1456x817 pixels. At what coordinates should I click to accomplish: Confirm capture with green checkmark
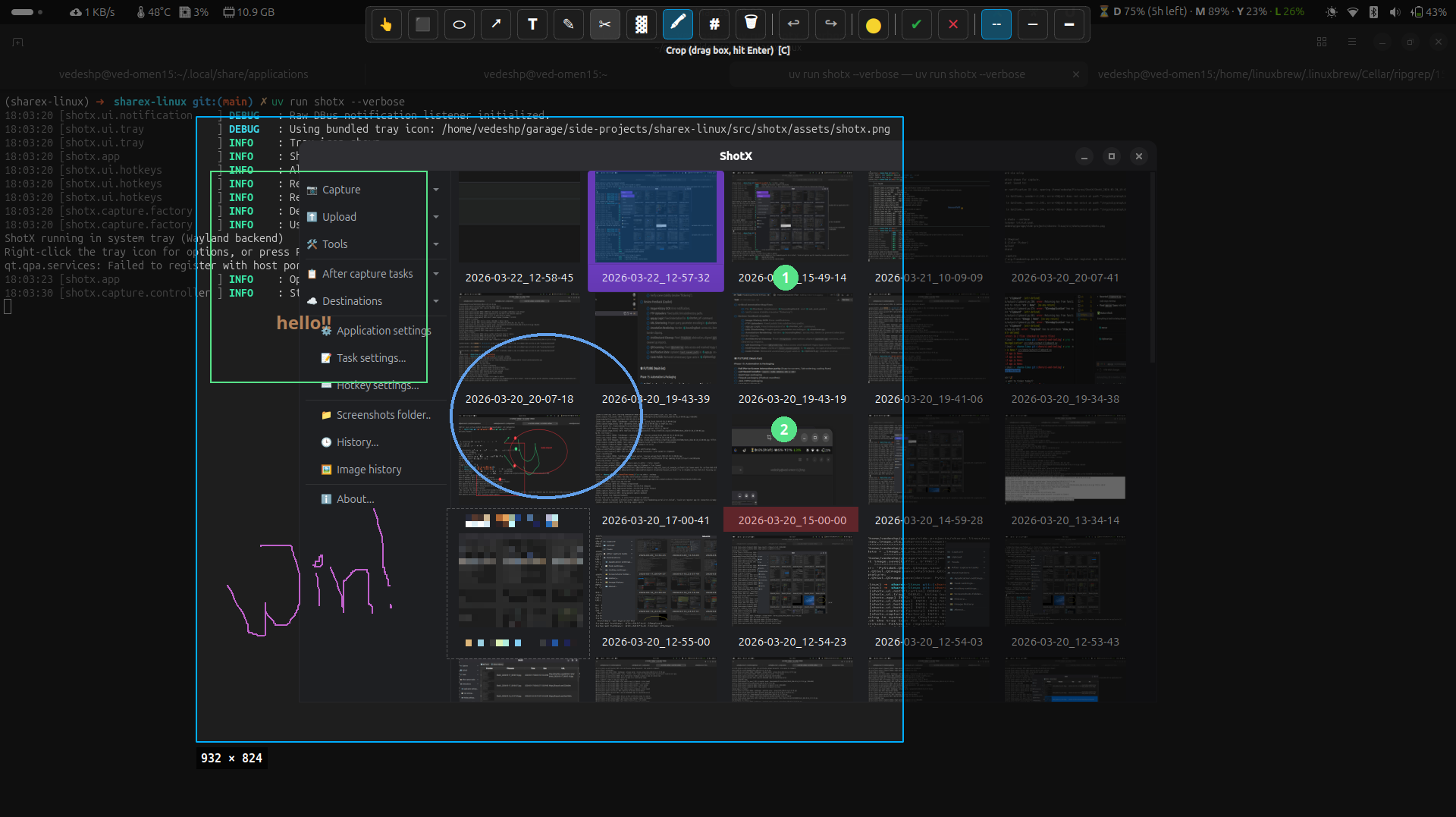(x=917, y=24)
